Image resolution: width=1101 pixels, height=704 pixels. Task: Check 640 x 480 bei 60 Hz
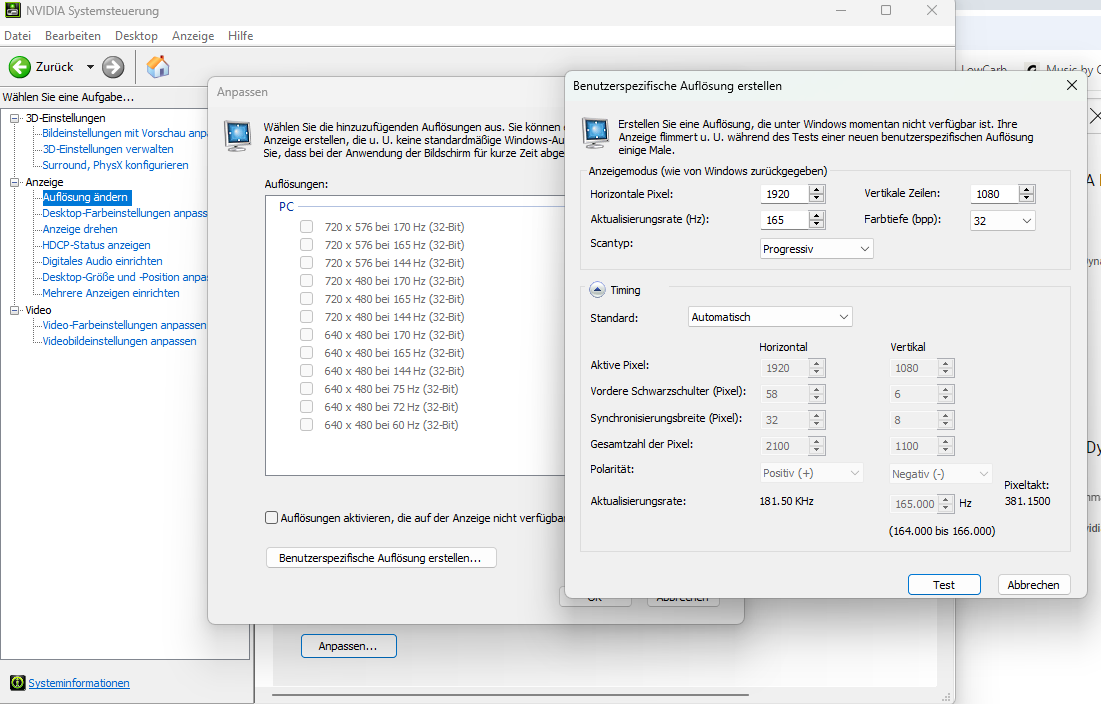(x=306, y=425)
